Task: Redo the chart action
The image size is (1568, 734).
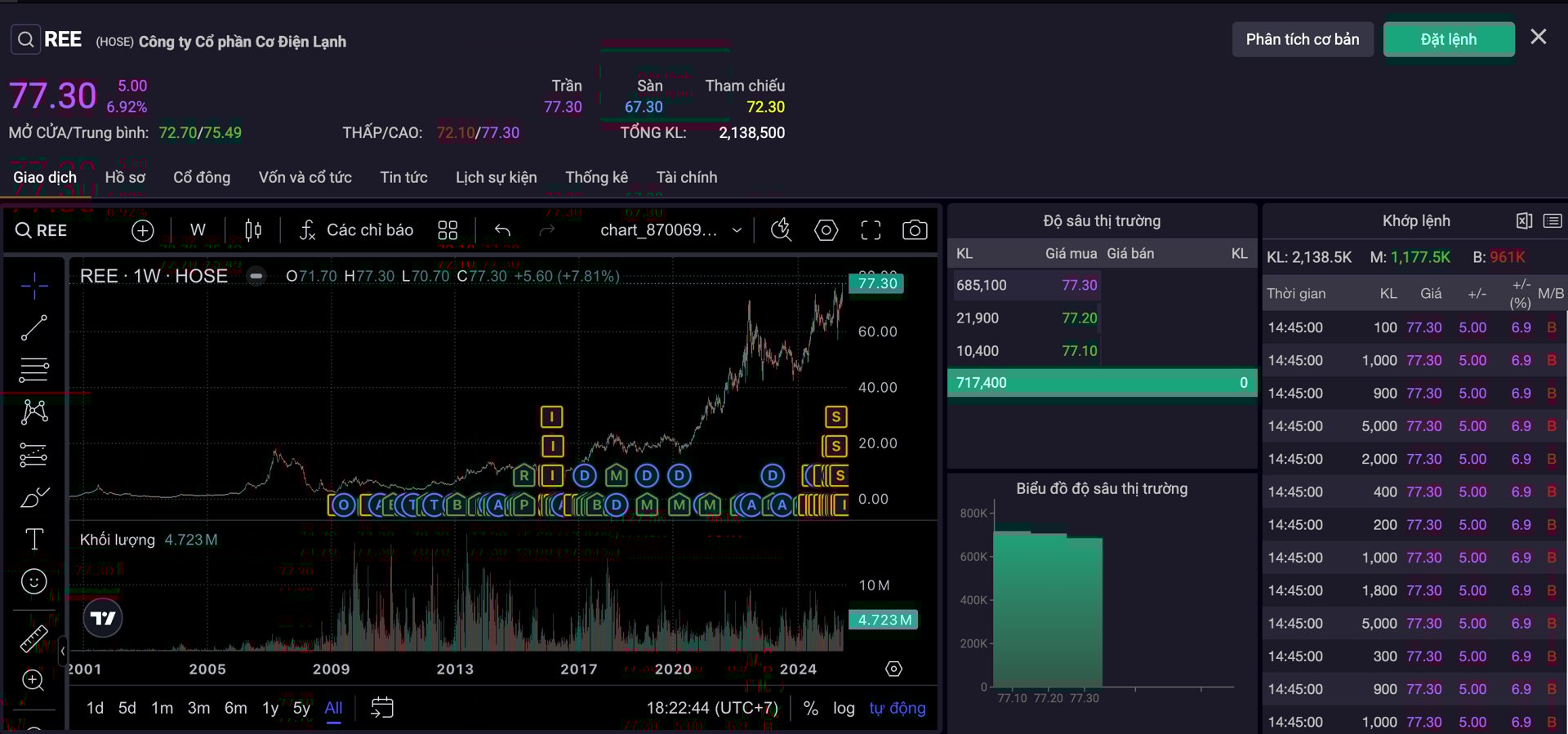Action: click(x=547, y=230)
